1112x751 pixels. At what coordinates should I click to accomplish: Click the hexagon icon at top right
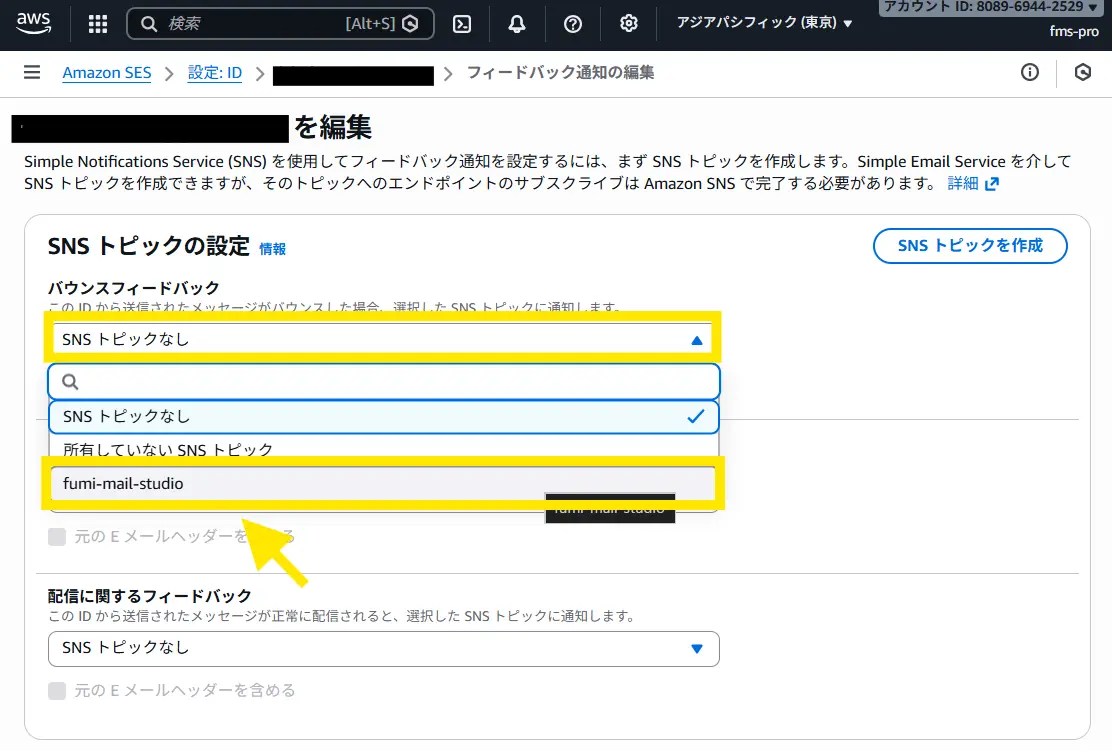click(x=1082, y=73)
